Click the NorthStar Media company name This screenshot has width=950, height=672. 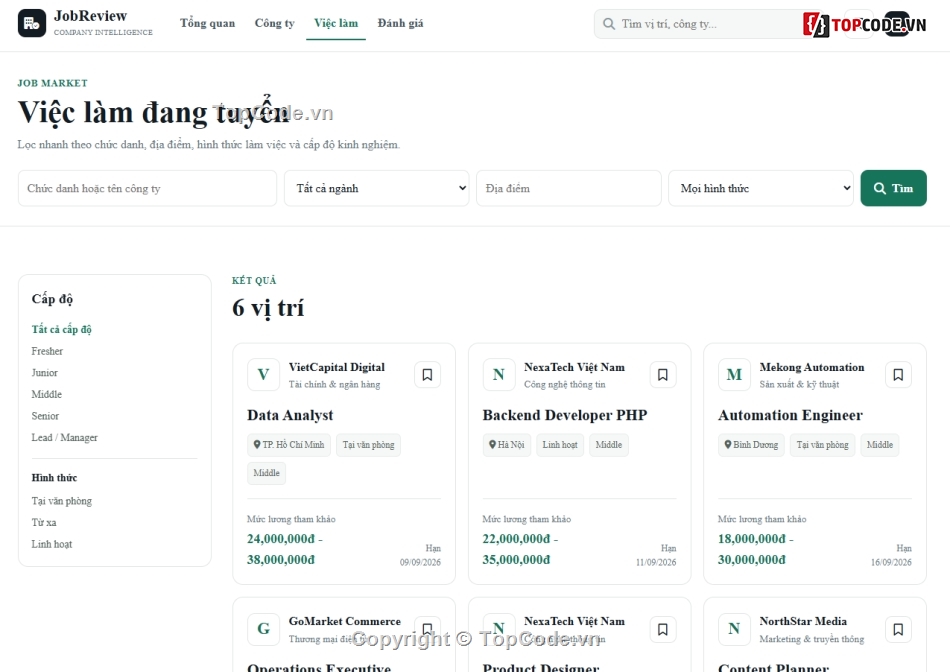(803, 621)
